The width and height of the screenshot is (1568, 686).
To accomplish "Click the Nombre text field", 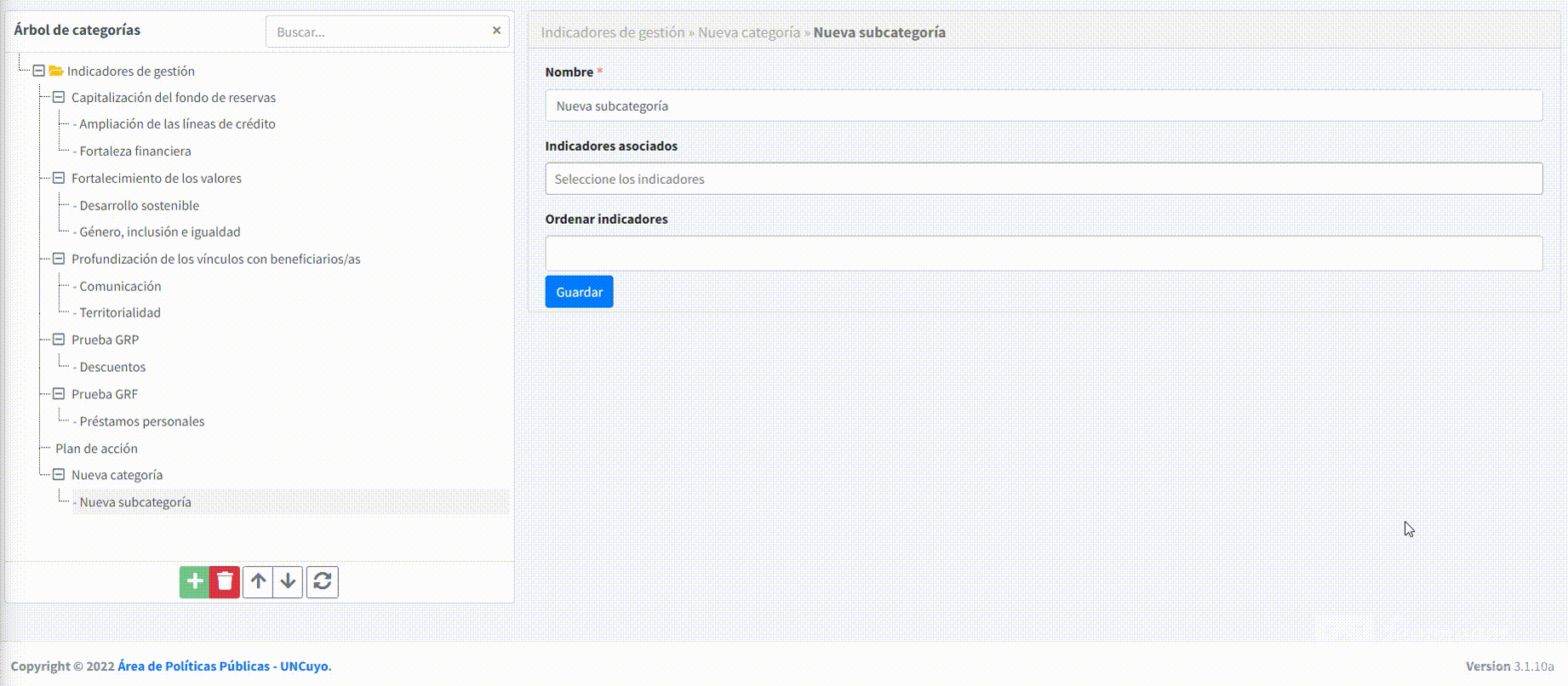I will (1043, 106).
